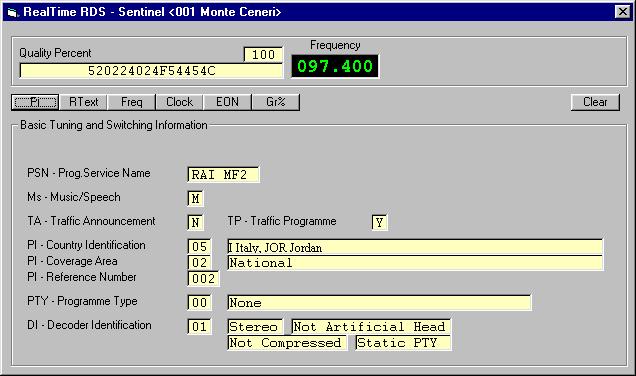Click the Static PTY field

[403, 343]
